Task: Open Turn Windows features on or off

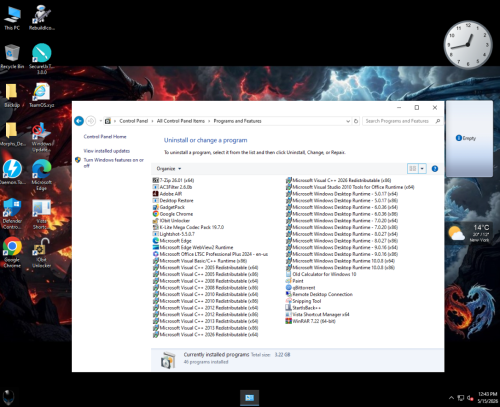Action: (113, 163)
